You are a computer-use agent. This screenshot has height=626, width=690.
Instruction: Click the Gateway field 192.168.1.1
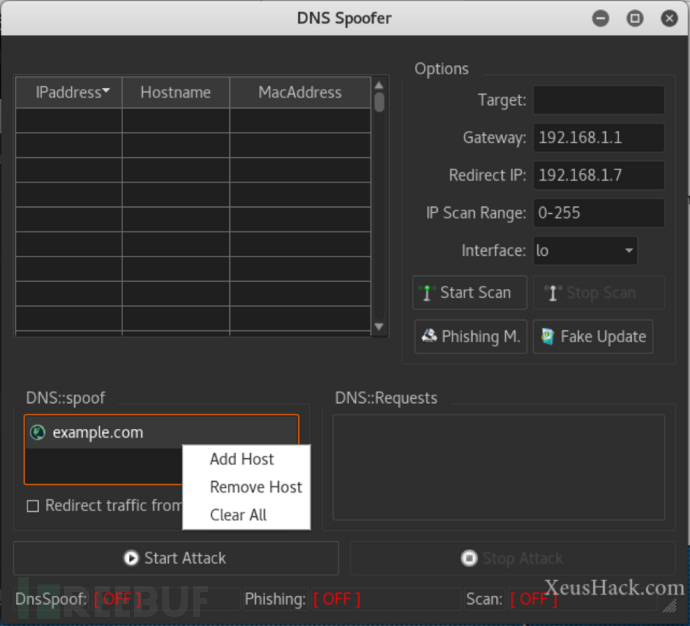click(598, 138)
